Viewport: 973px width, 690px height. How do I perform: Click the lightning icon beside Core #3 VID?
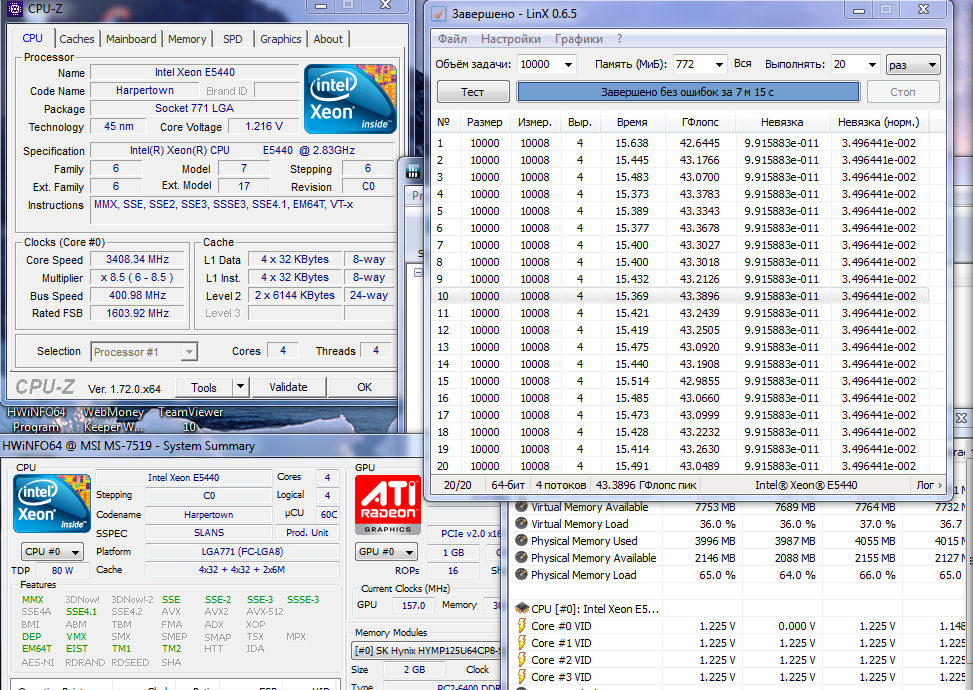tap(520, 677)
